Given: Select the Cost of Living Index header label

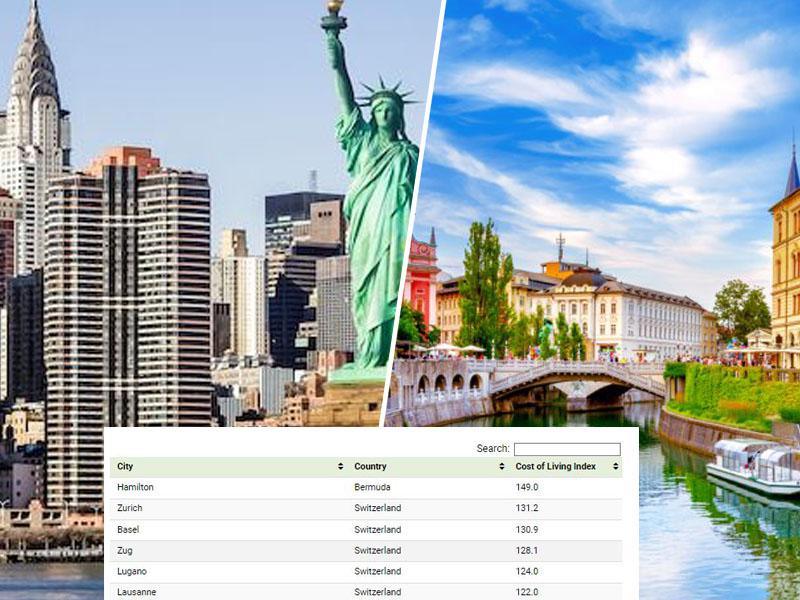Looking at the screenshot, I should [x=556, y=466].
